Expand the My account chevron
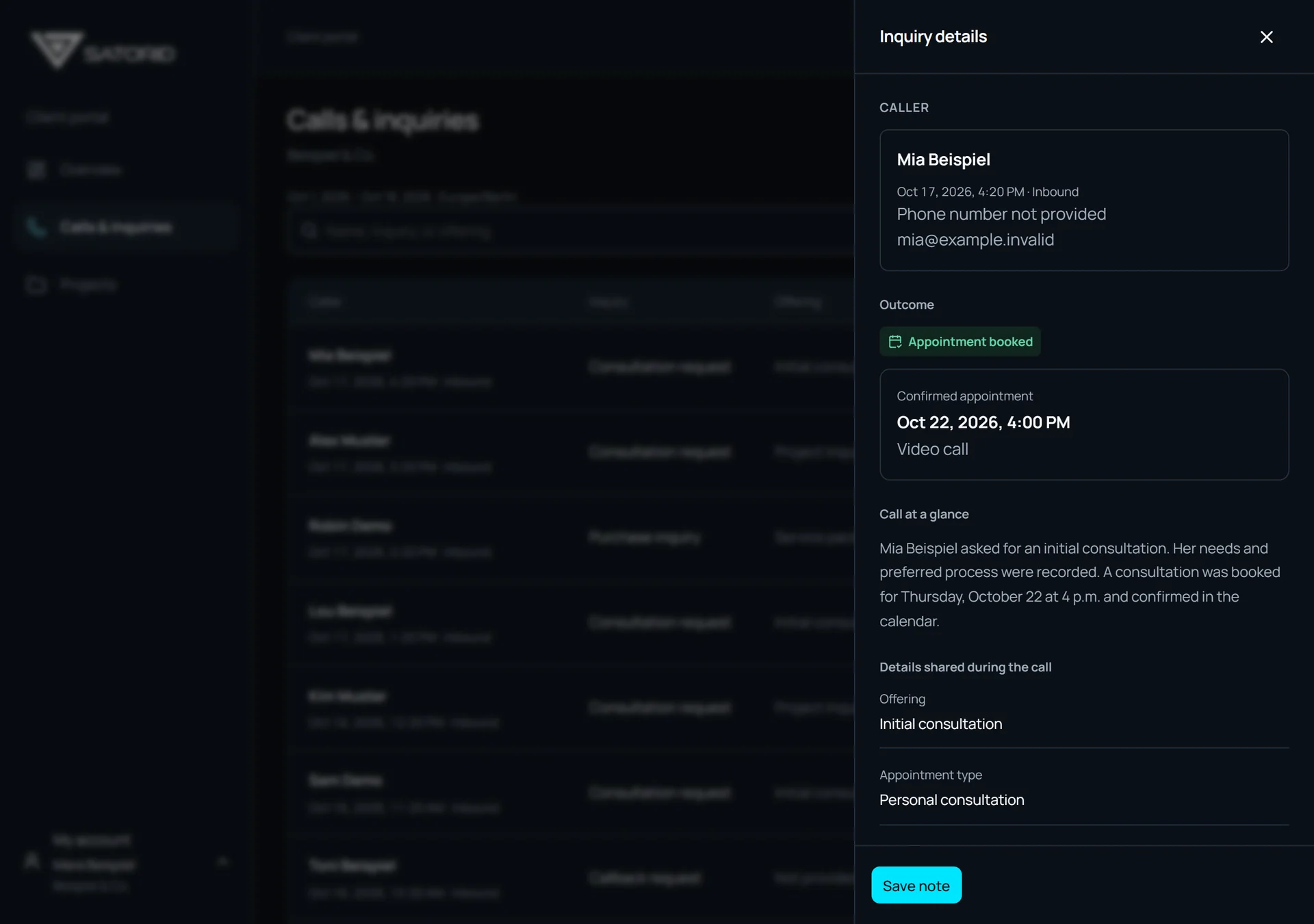The width and height of the screenshot is (1314, 924). [x=222, y=862]
